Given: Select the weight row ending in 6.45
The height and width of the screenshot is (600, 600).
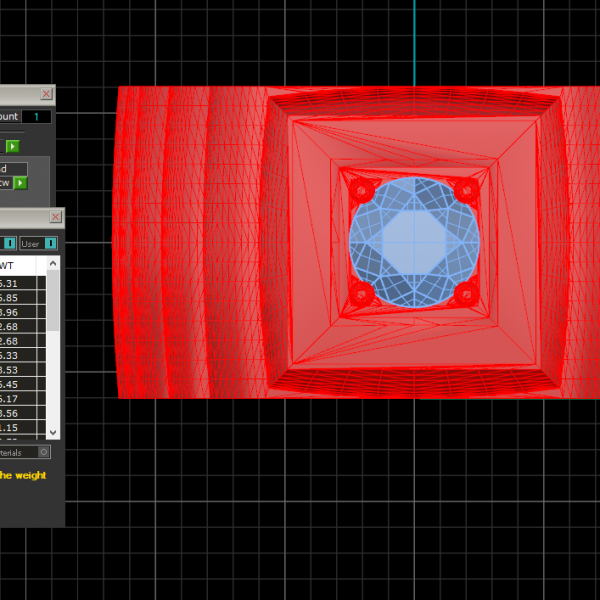Looking at the screenshot, I should 20,384.
